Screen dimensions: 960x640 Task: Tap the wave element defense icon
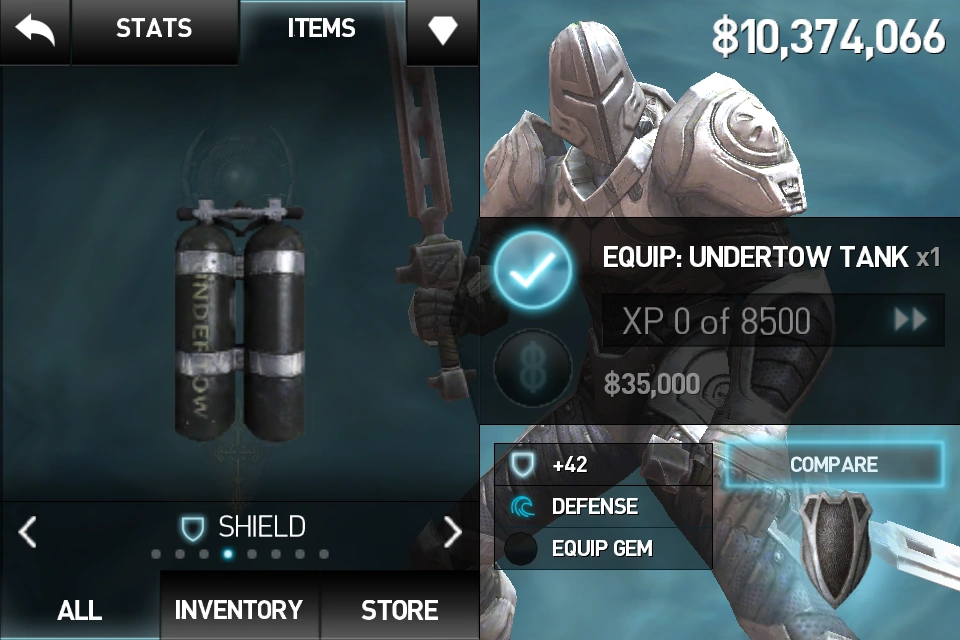[522, 506]
